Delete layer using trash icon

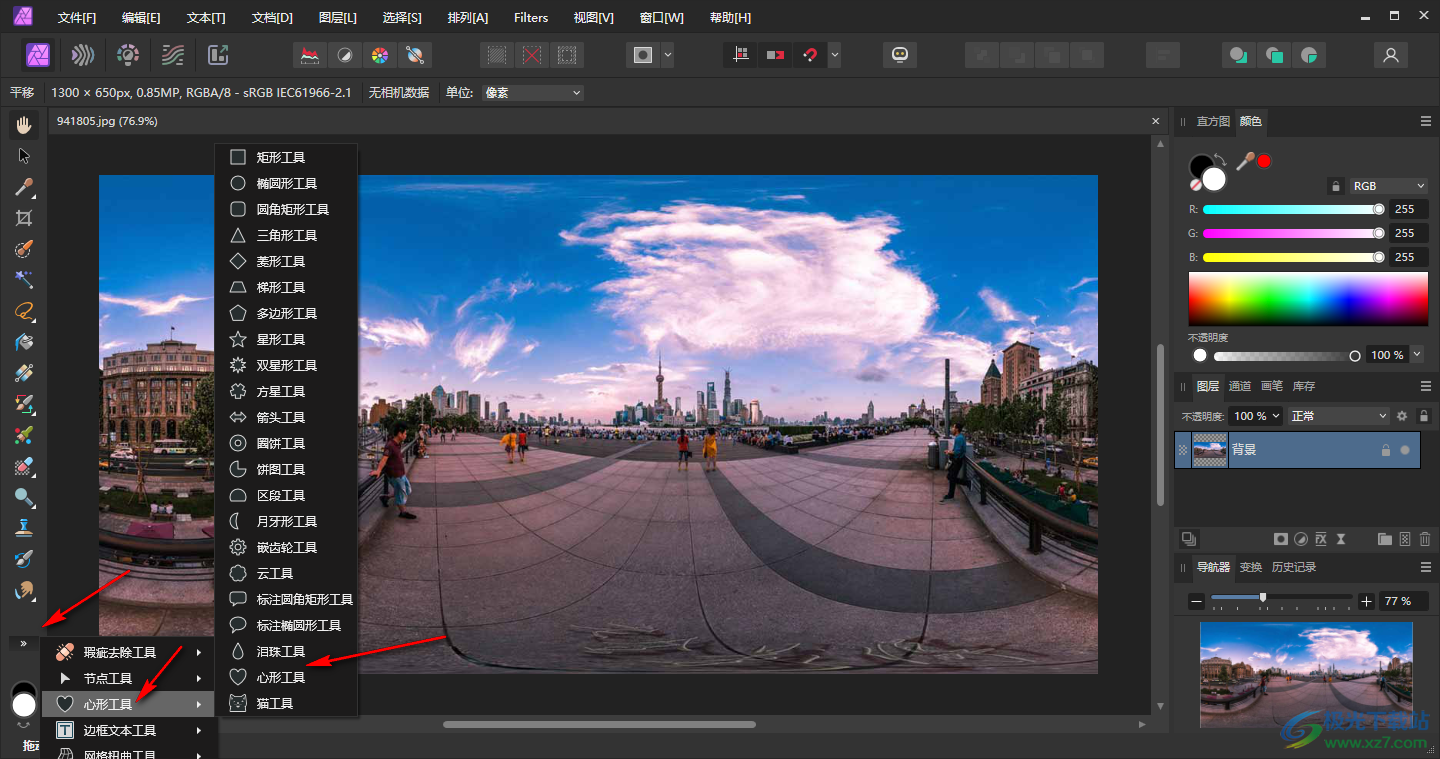(1425, 539)
